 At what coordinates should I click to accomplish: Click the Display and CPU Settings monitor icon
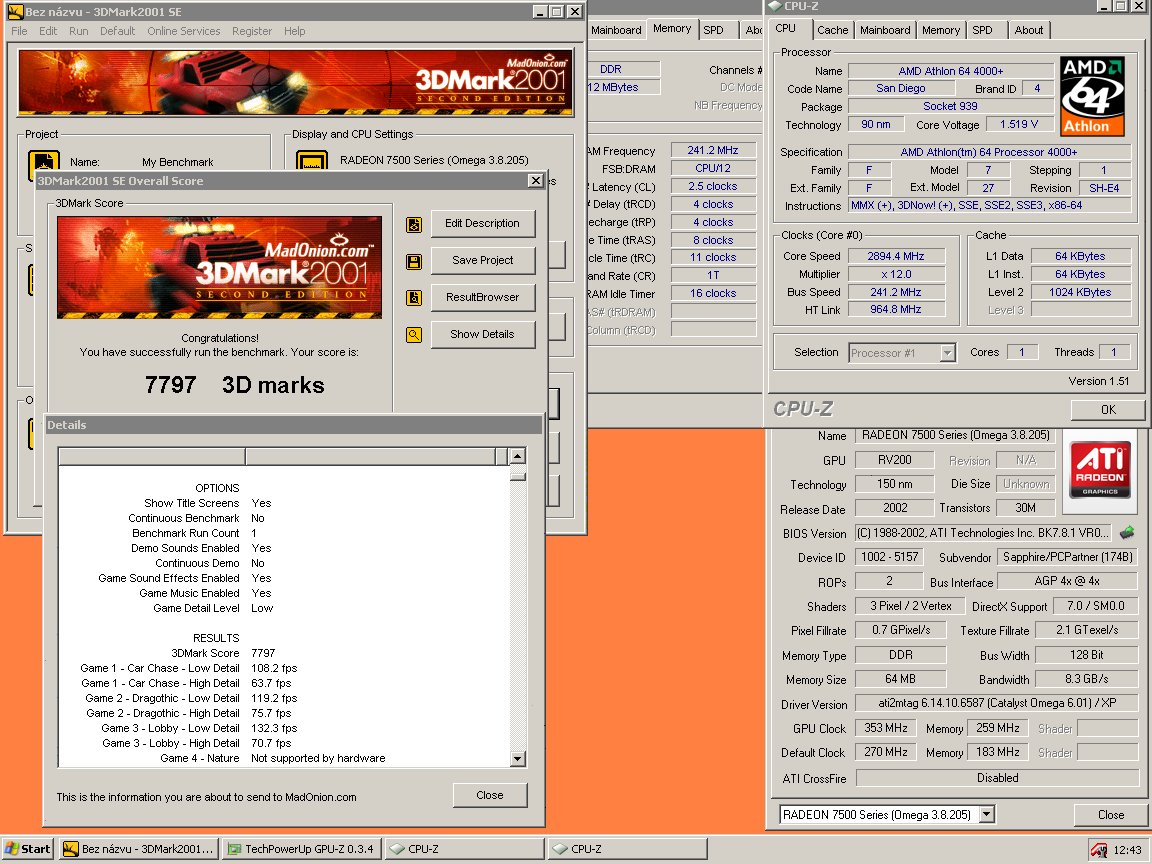[x=312, y=162]
